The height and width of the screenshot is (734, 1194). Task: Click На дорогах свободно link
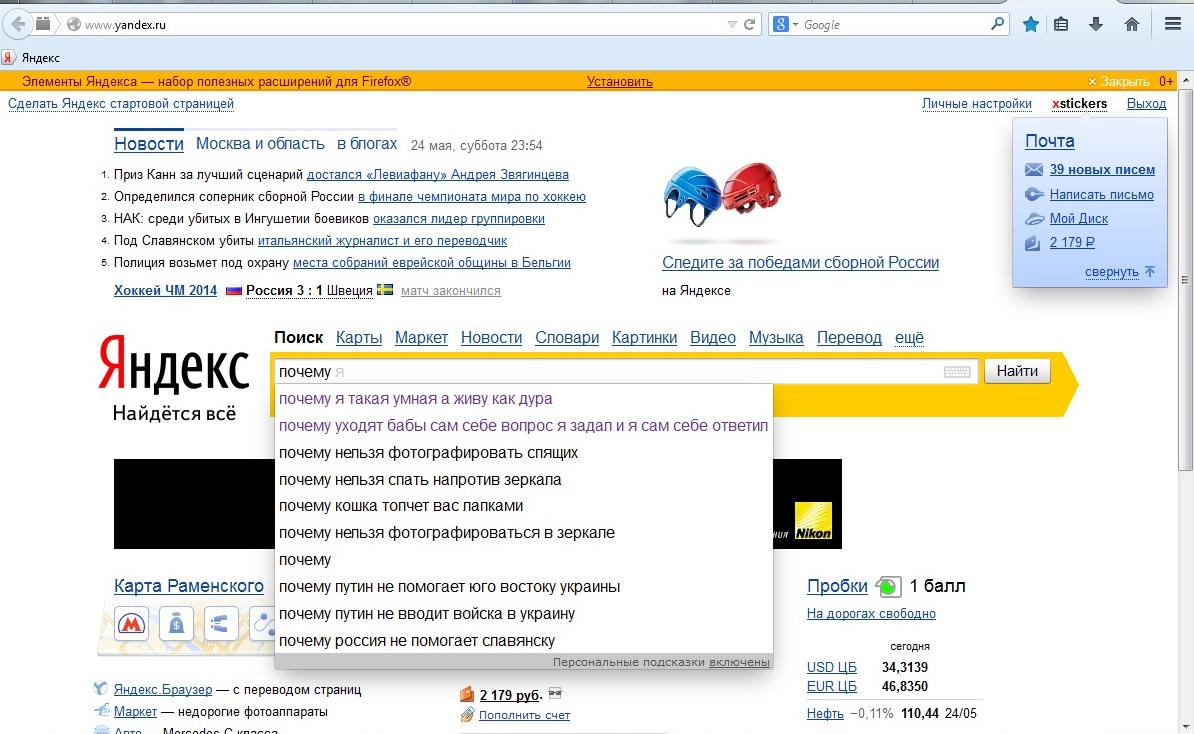(871, 614)
